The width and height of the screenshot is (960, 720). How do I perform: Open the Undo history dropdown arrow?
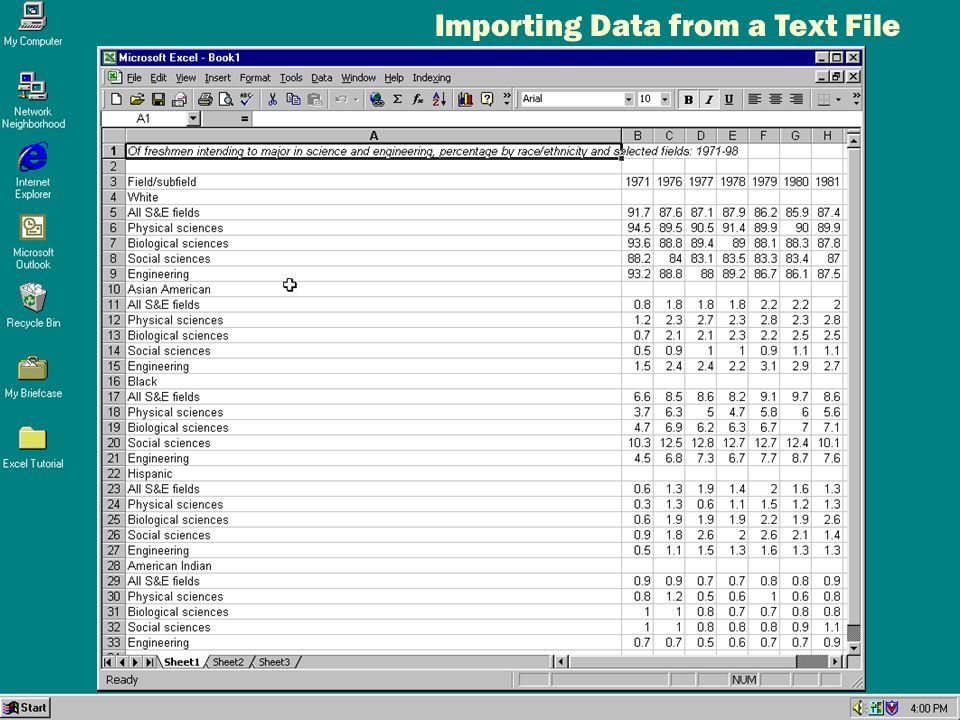tap(356, 99)
